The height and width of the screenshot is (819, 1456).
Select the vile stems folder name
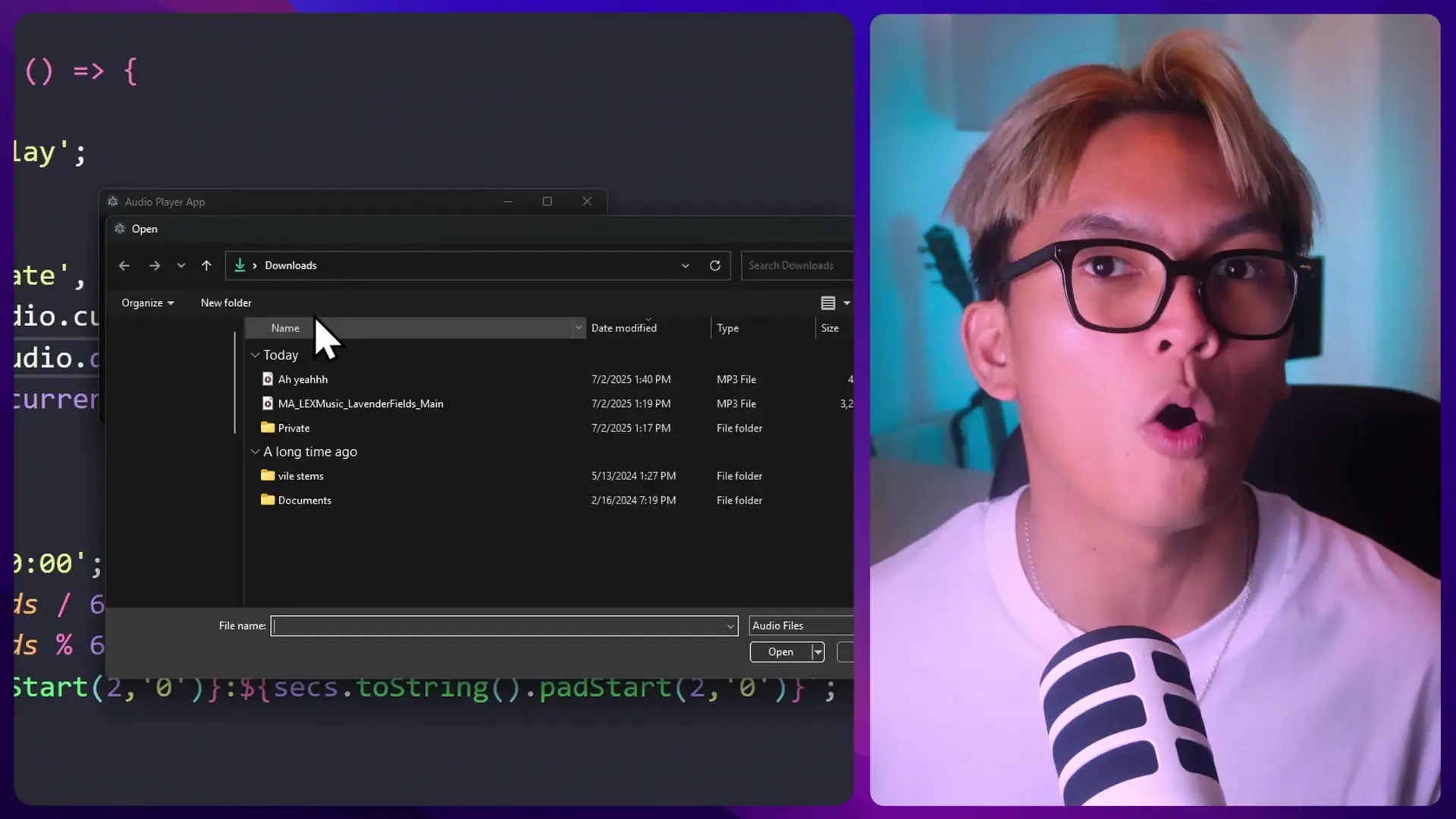301,476
